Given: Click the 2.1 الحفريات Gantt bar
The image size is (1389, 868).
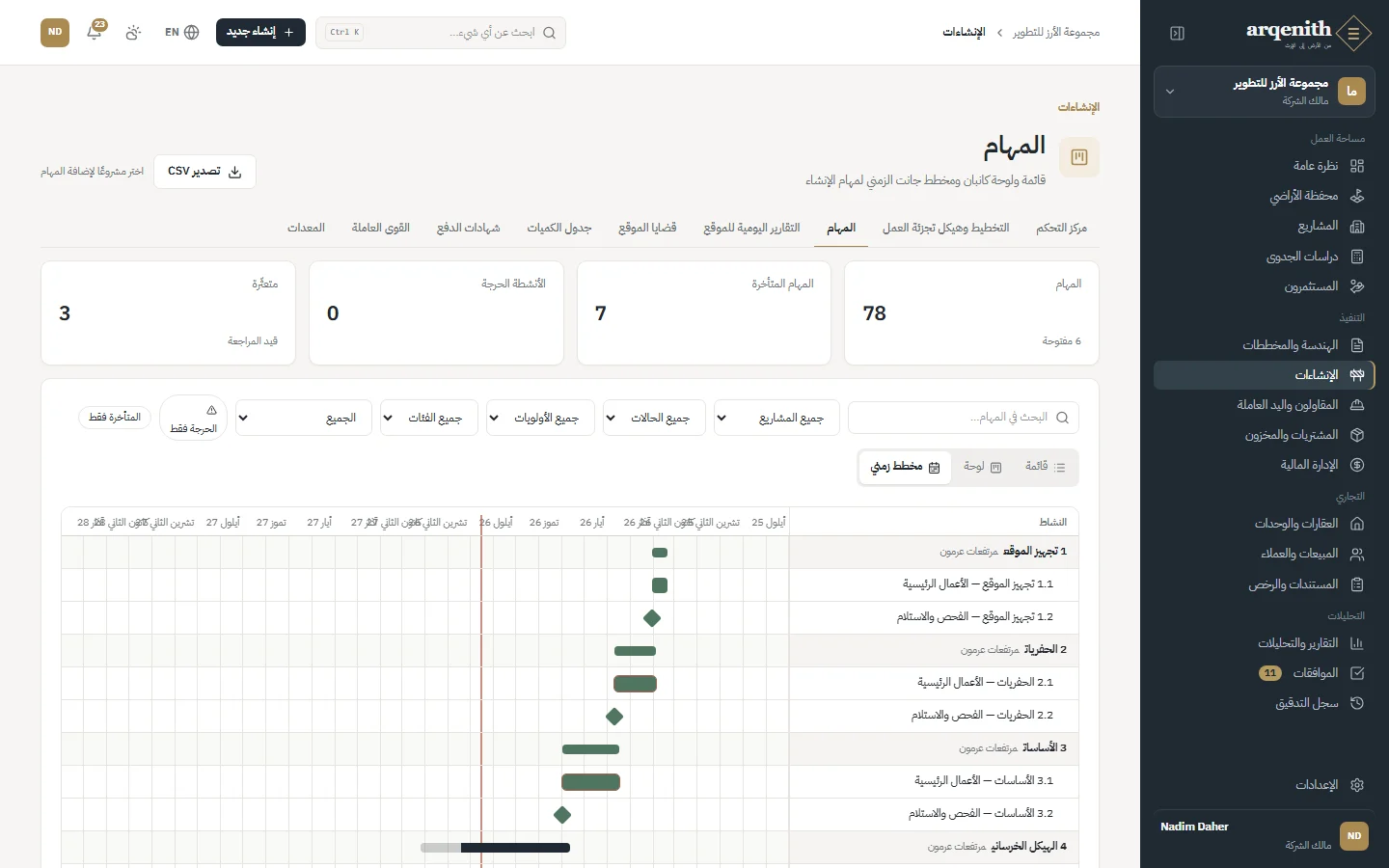Looking at the screenshot, I should click(635, 684).
